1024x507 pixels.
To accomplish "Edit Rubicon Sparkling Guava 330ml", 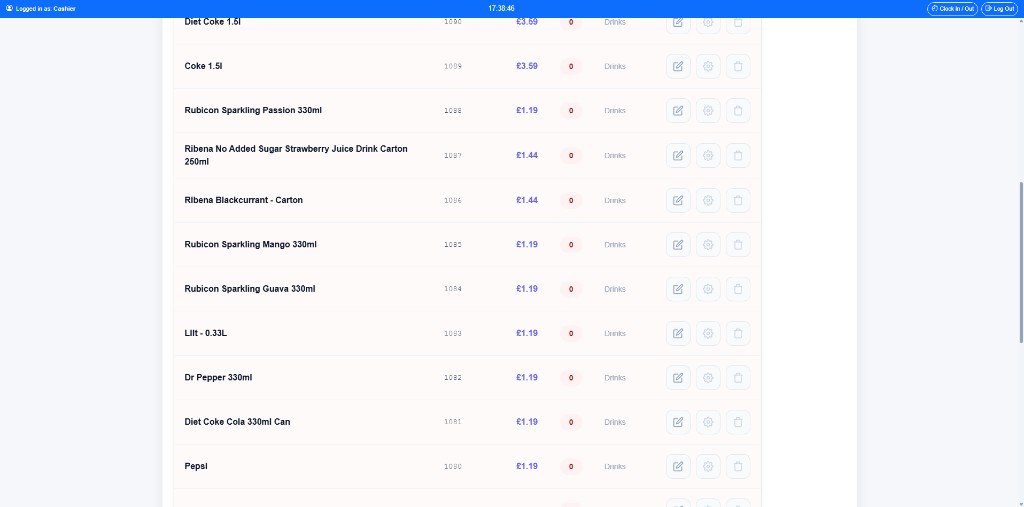I will tap(678, 289).
